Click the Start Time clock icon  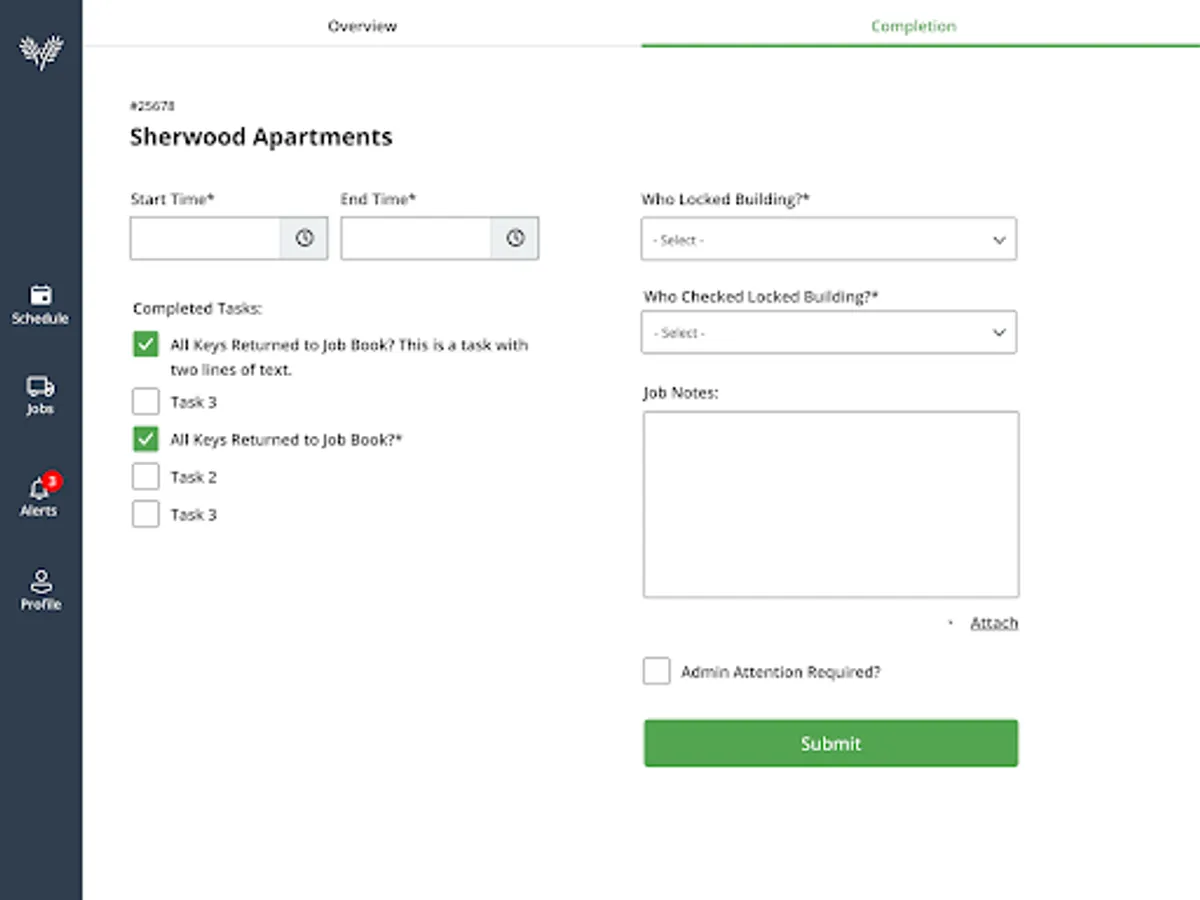pyautogui.click(x=304, y=238)
